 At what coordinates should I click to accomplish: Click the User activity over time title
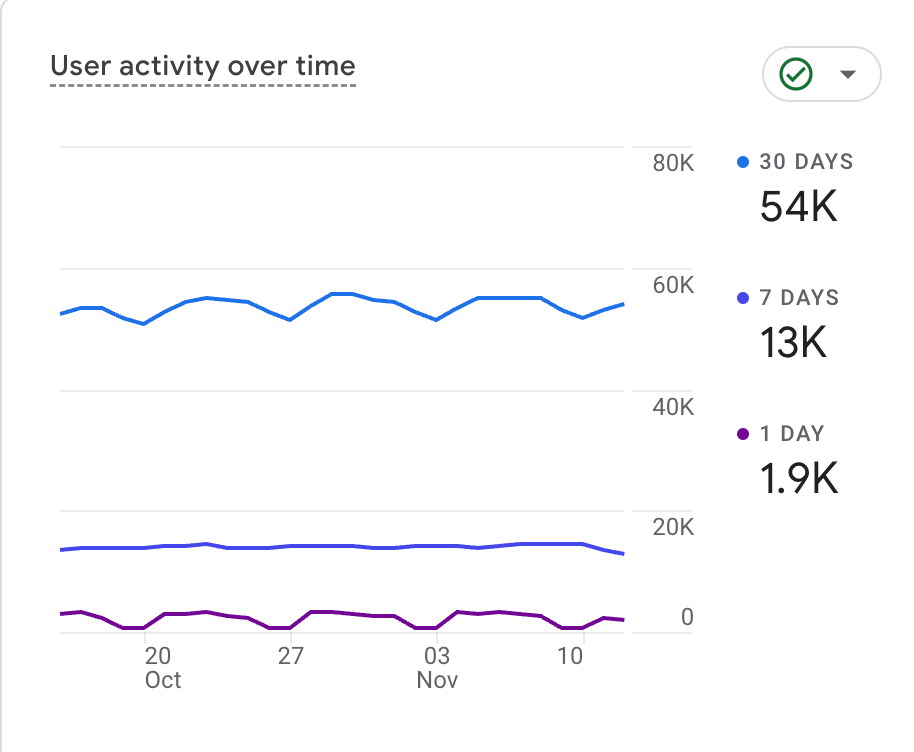[203, 67]
